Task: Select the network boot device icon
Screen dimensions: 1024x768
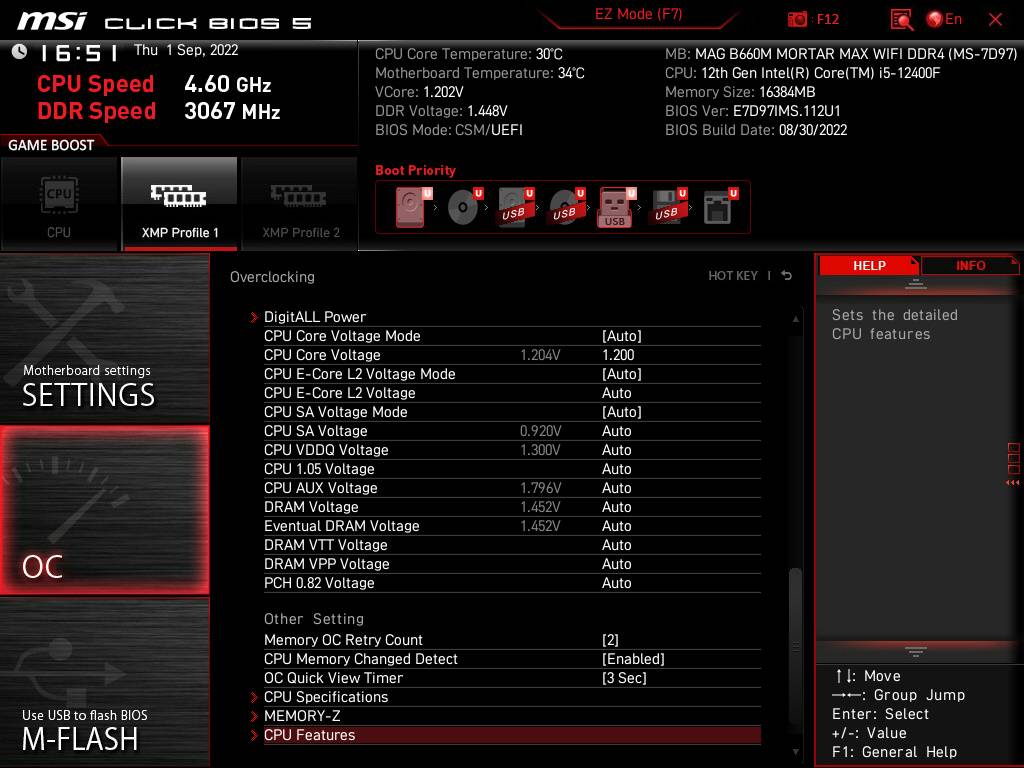Action: [x=720, y=207]
